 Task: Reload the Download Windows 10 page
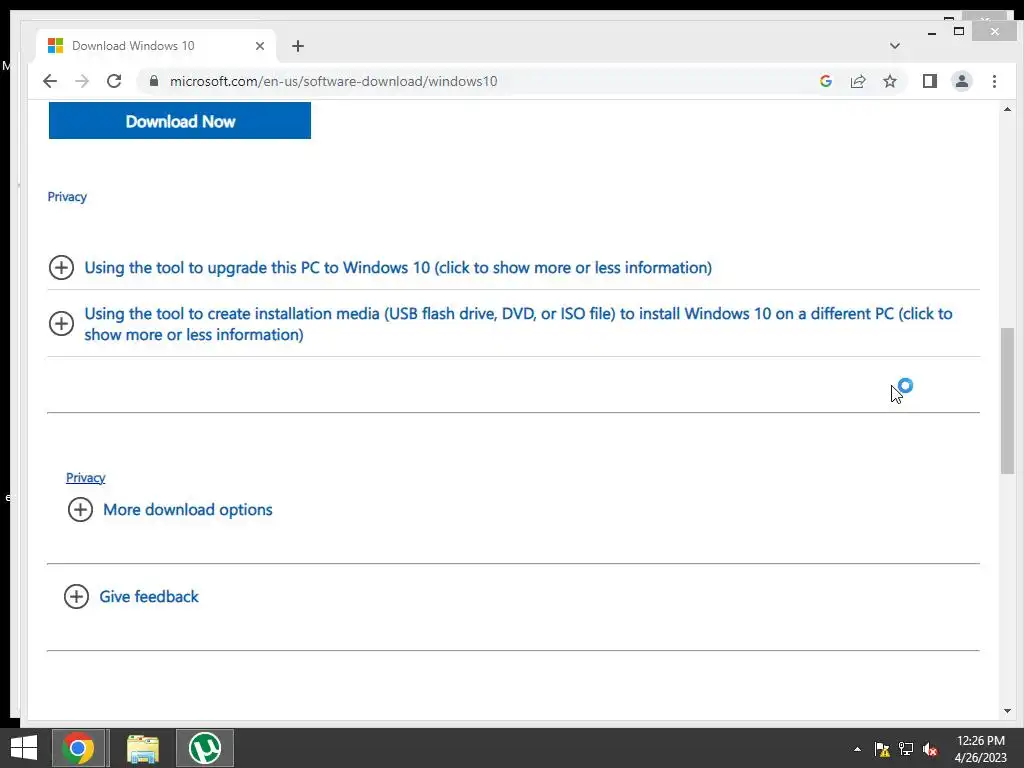point(114,81)
